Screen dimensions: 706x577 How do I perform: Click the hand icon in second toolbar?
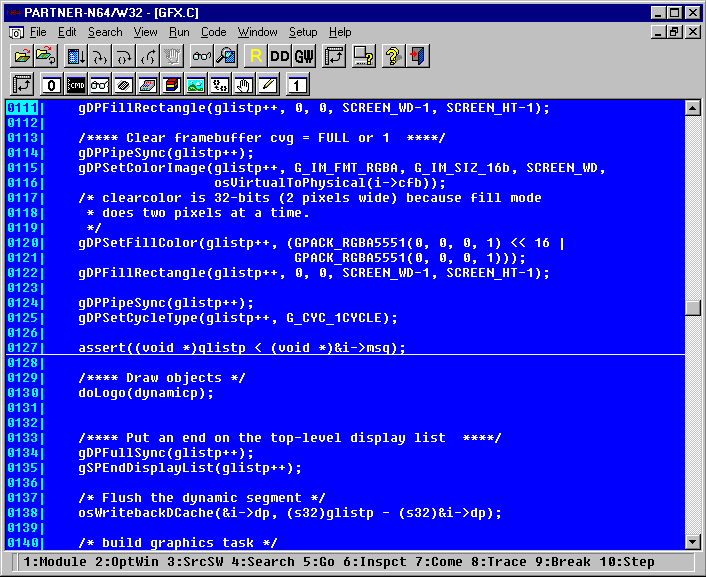point(243,84)
